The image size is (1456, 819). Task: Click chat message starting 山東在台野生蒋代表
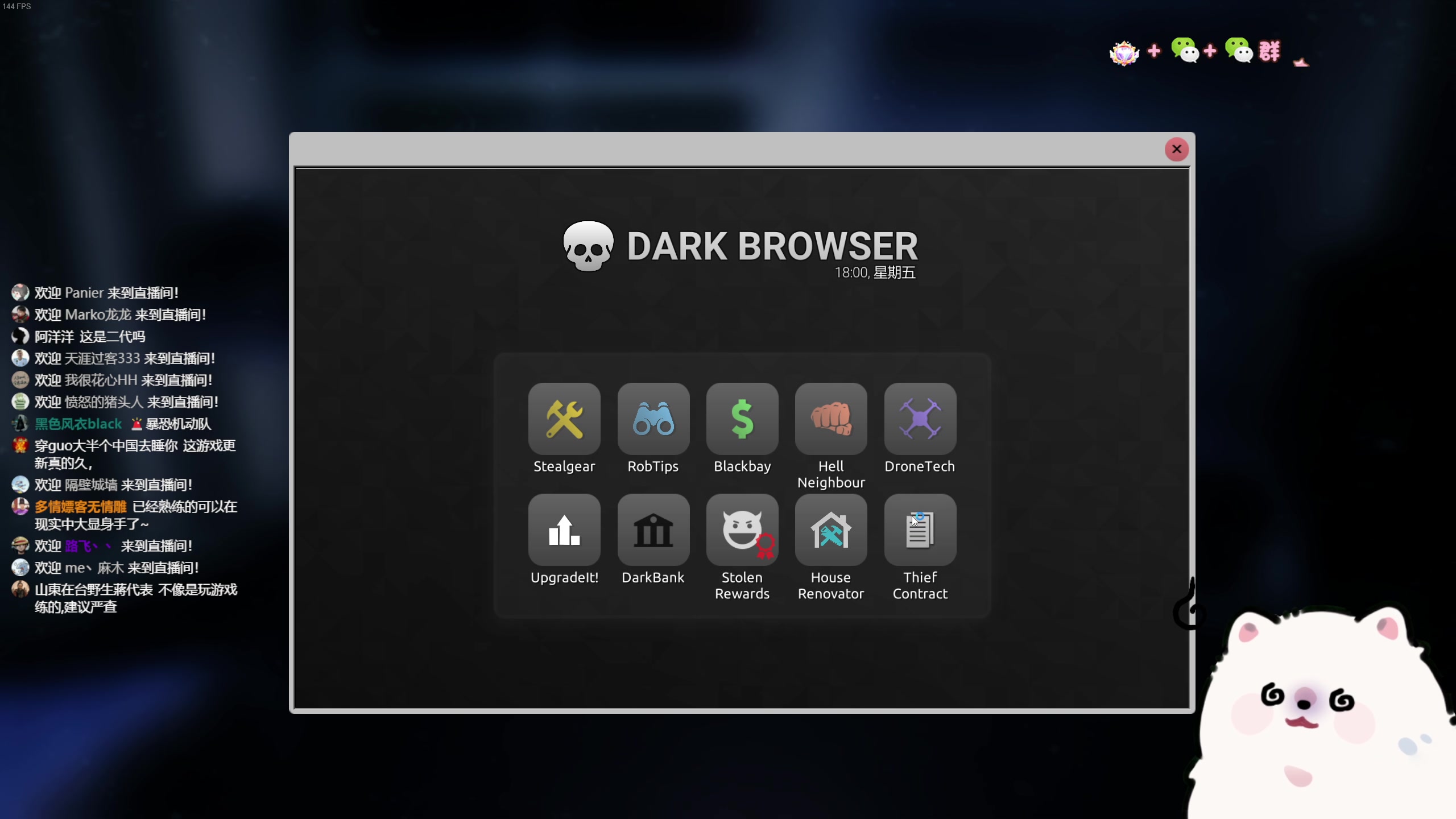click(136, 598)
